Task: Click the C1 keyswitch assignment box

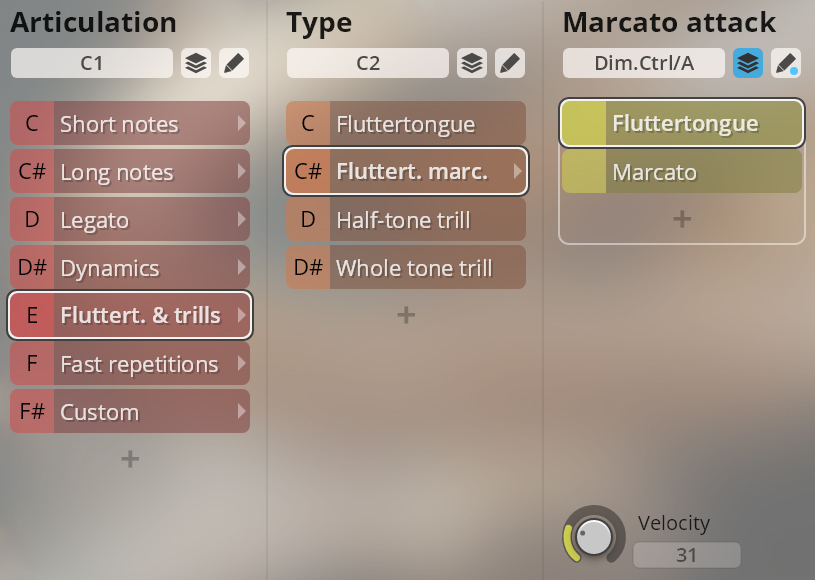Action: click(x=91, y=63)
